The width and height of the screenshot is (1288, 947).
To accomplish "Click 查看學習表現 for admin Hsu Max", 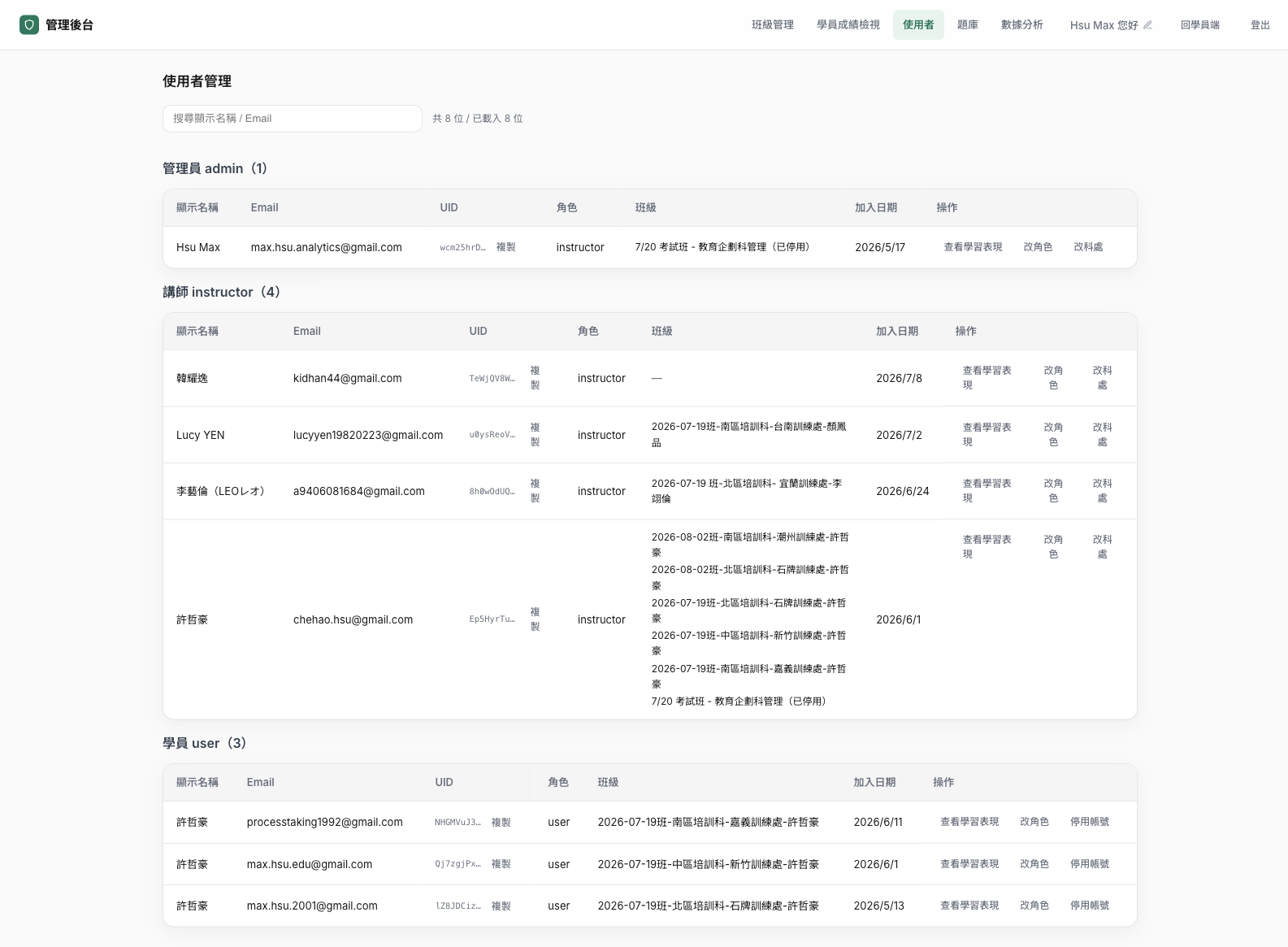I will [973, 247].
